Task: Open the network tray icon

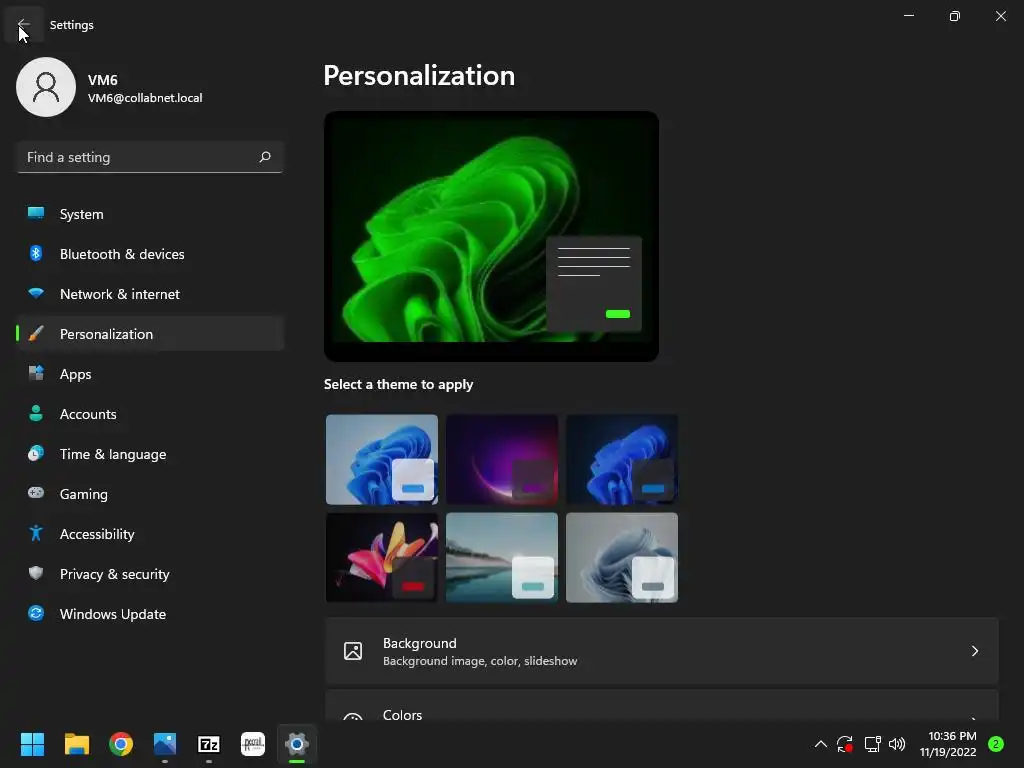Action: tap(872, 744)
